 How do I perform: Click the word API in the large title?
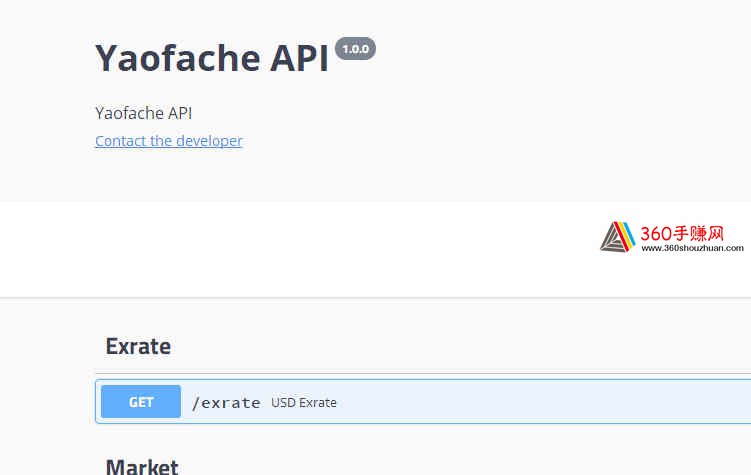[299, 58]
